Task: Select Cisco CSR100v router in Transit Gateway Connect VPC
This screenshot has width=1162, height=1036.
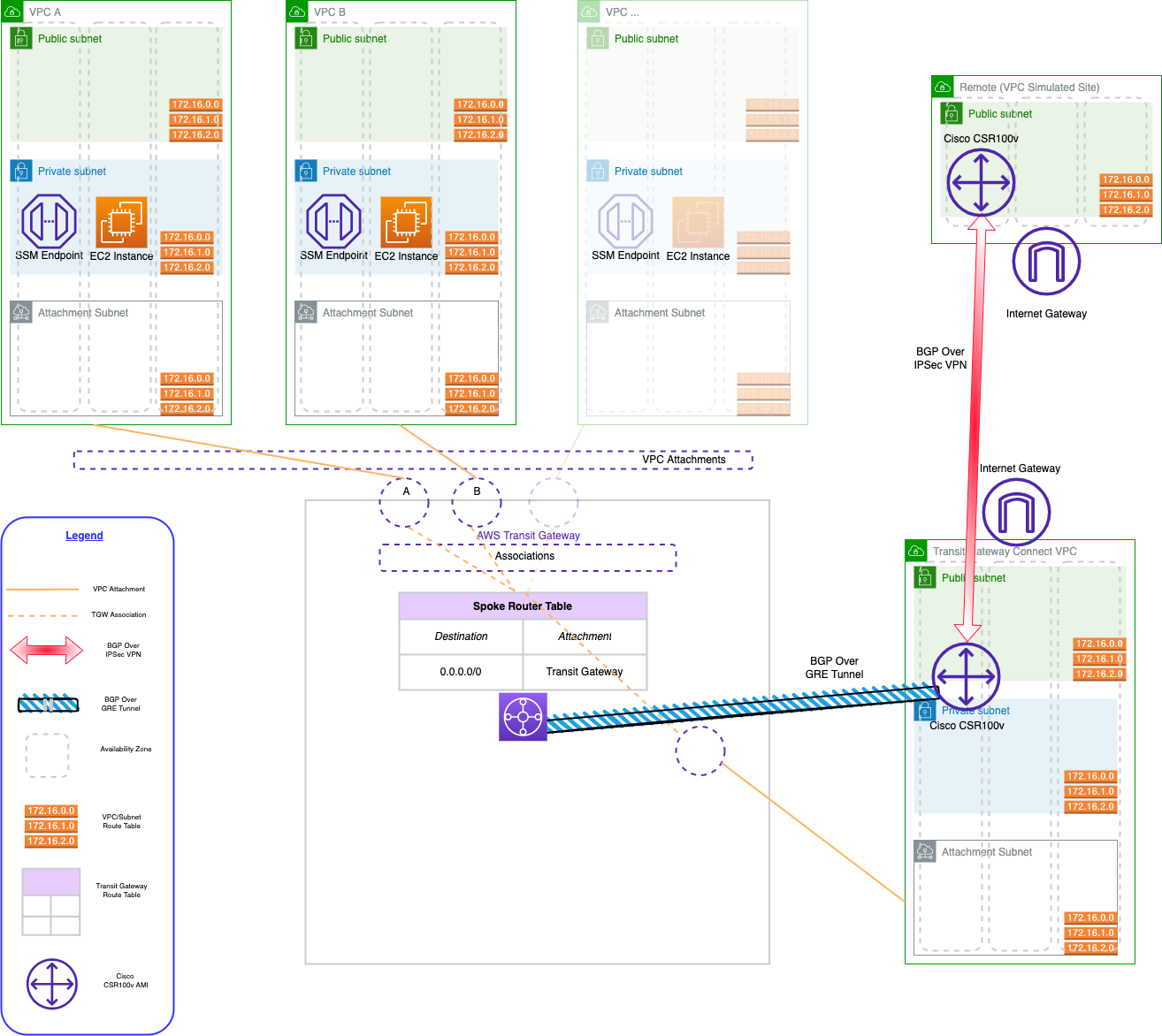Action: point(966,677)
